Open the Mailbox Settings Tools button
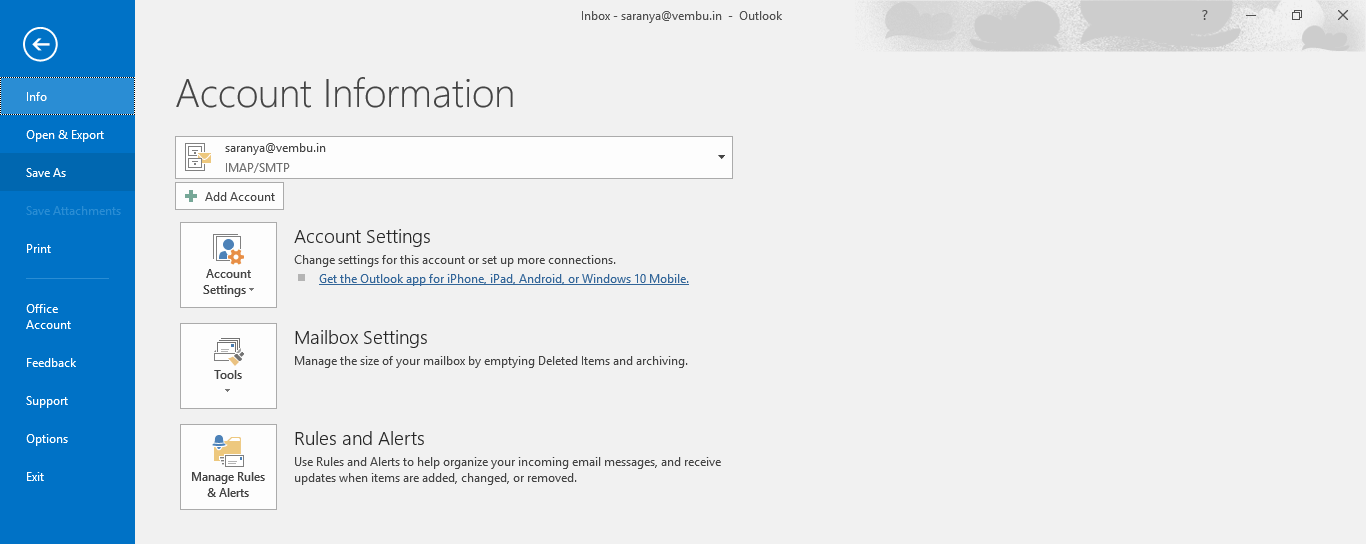1366x544 pixels. click(228, 366)
